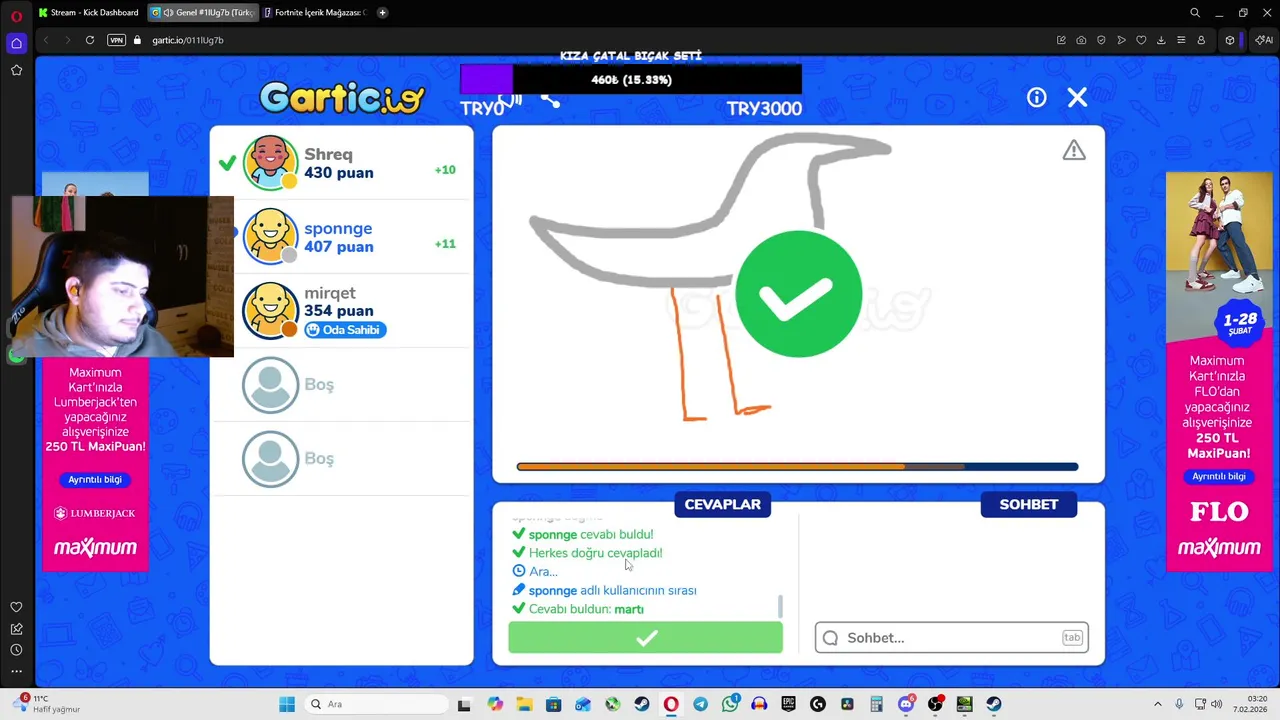Open the toolbar shield protection icon
This screenshot has width=1280, height=720.
[x=1101, y=40]
